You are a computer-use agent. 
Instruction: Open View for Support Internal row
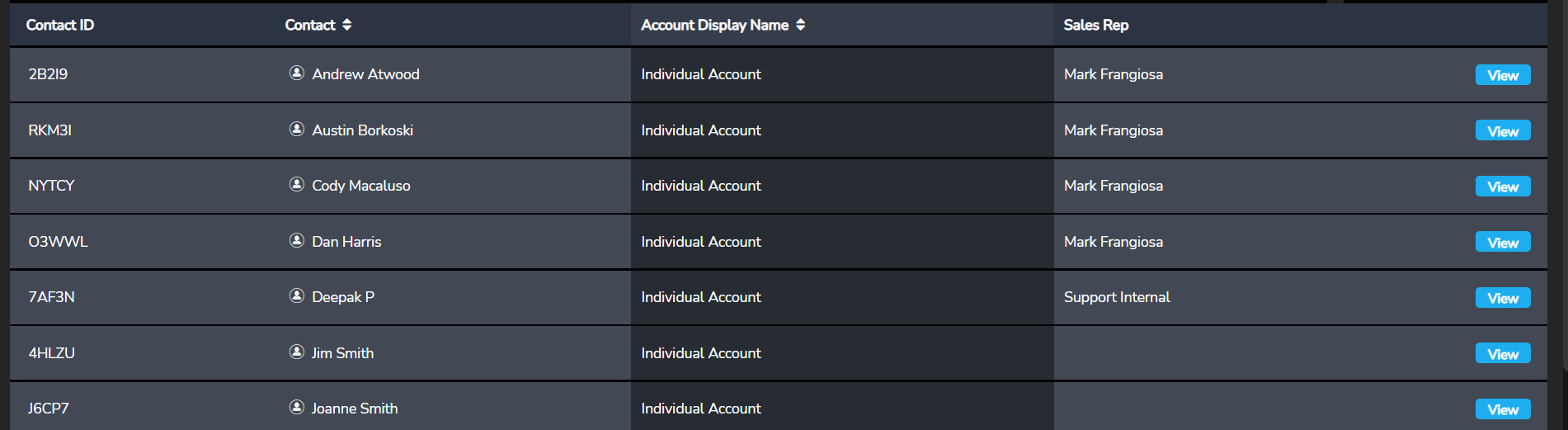[x=1502, y=298]
